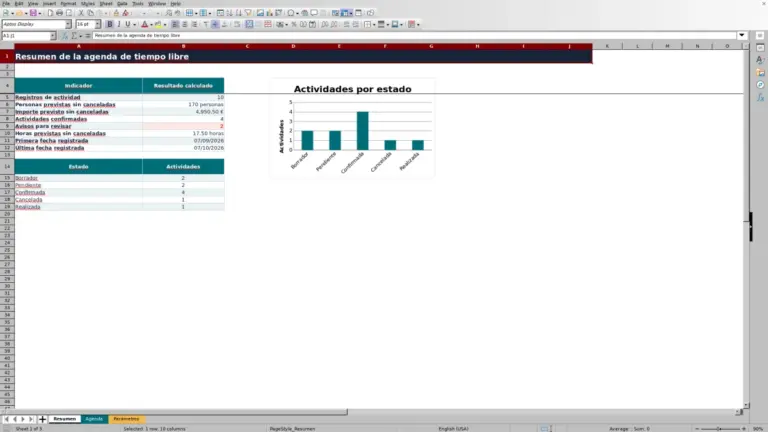Click the Insert image icon

coord(260,13)
